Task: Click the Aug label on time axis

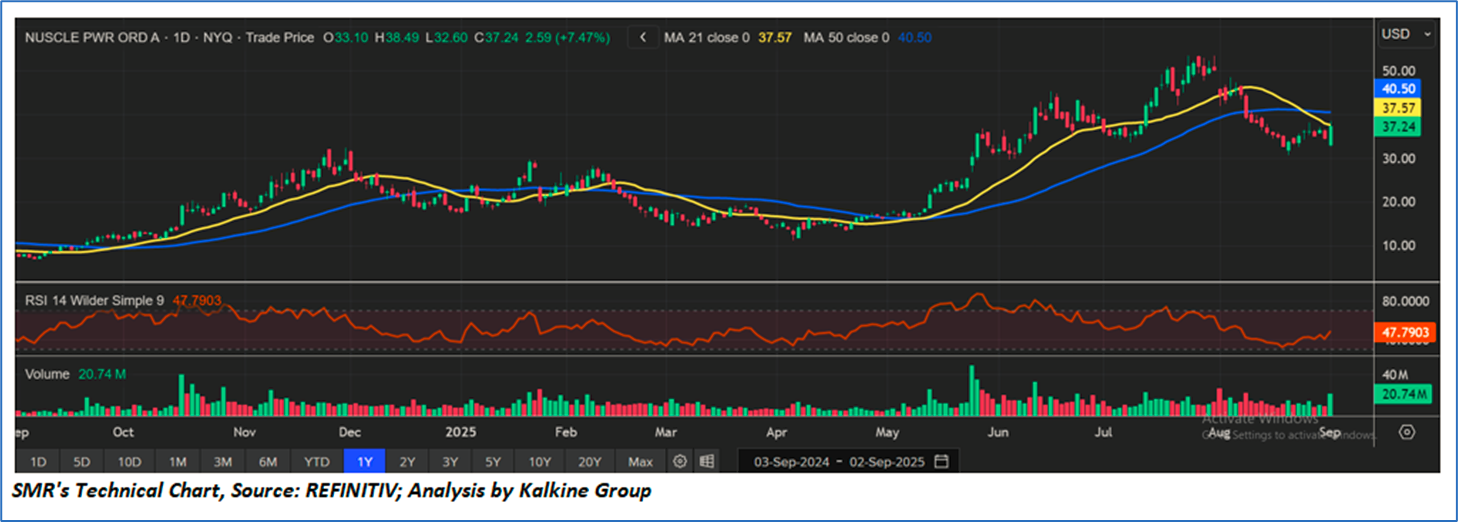Action: [x=1217, y=433]
